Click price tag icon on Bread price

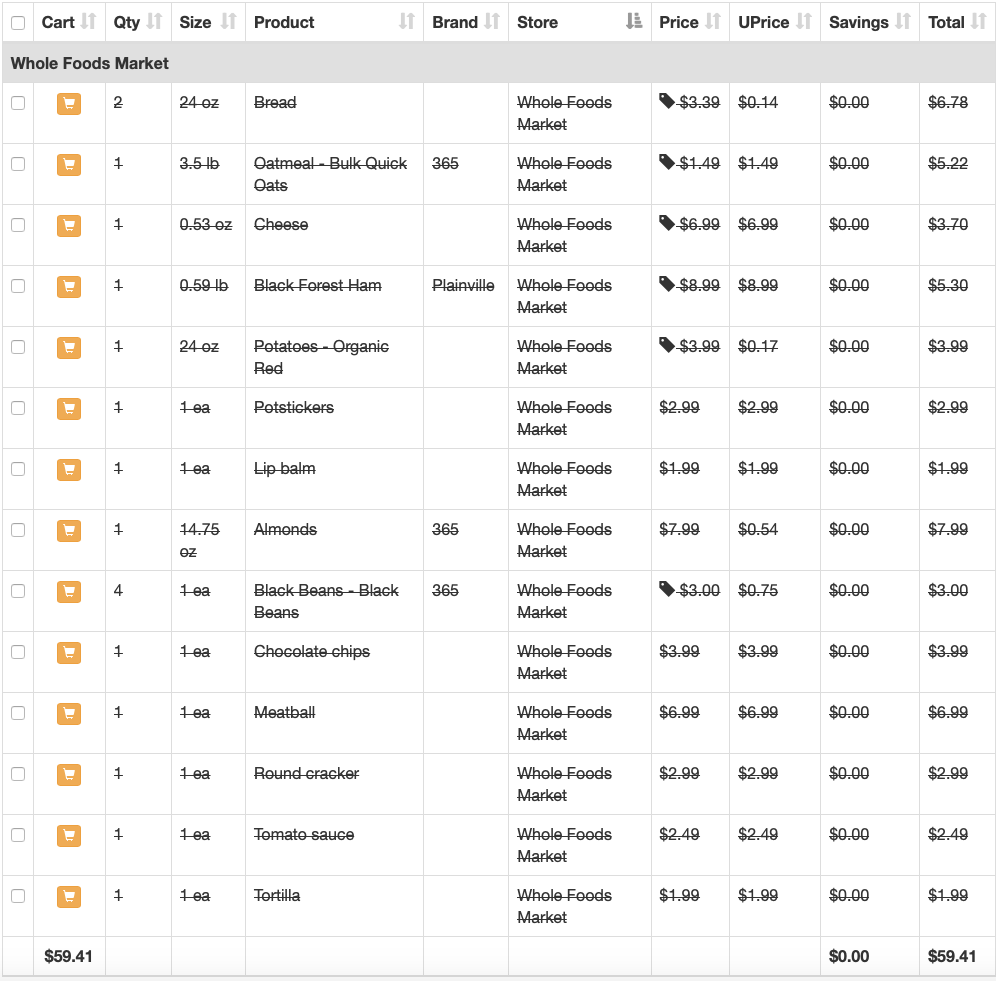pos(666,102)
